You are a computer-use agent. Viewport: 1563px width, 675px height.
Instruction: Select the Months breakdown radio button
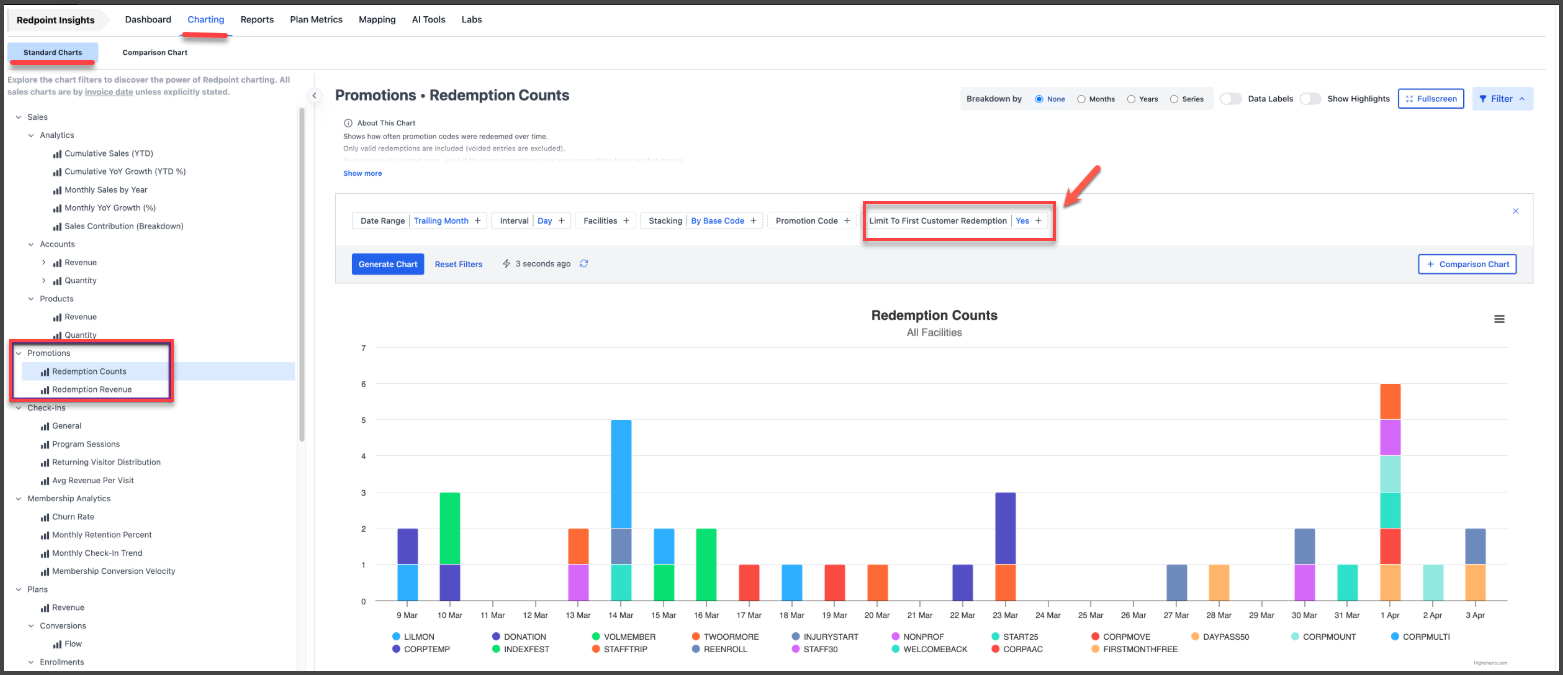click(1082, 99)
